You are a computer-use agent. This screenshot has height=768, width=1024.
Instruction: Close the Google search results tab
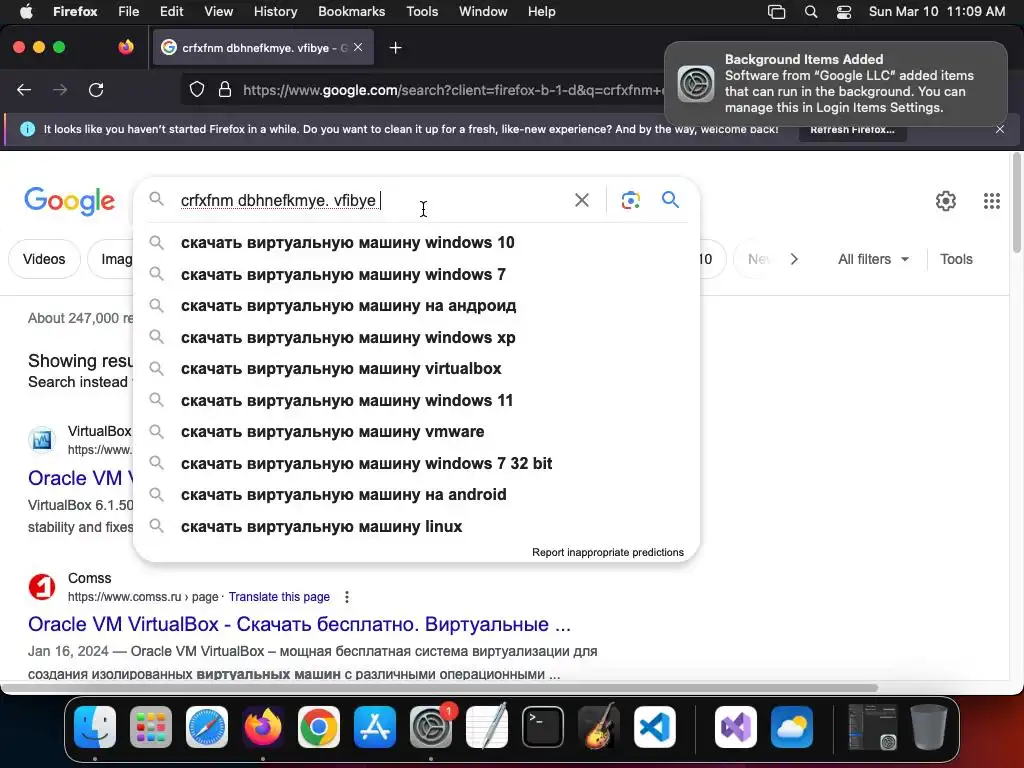click(358, 47)
